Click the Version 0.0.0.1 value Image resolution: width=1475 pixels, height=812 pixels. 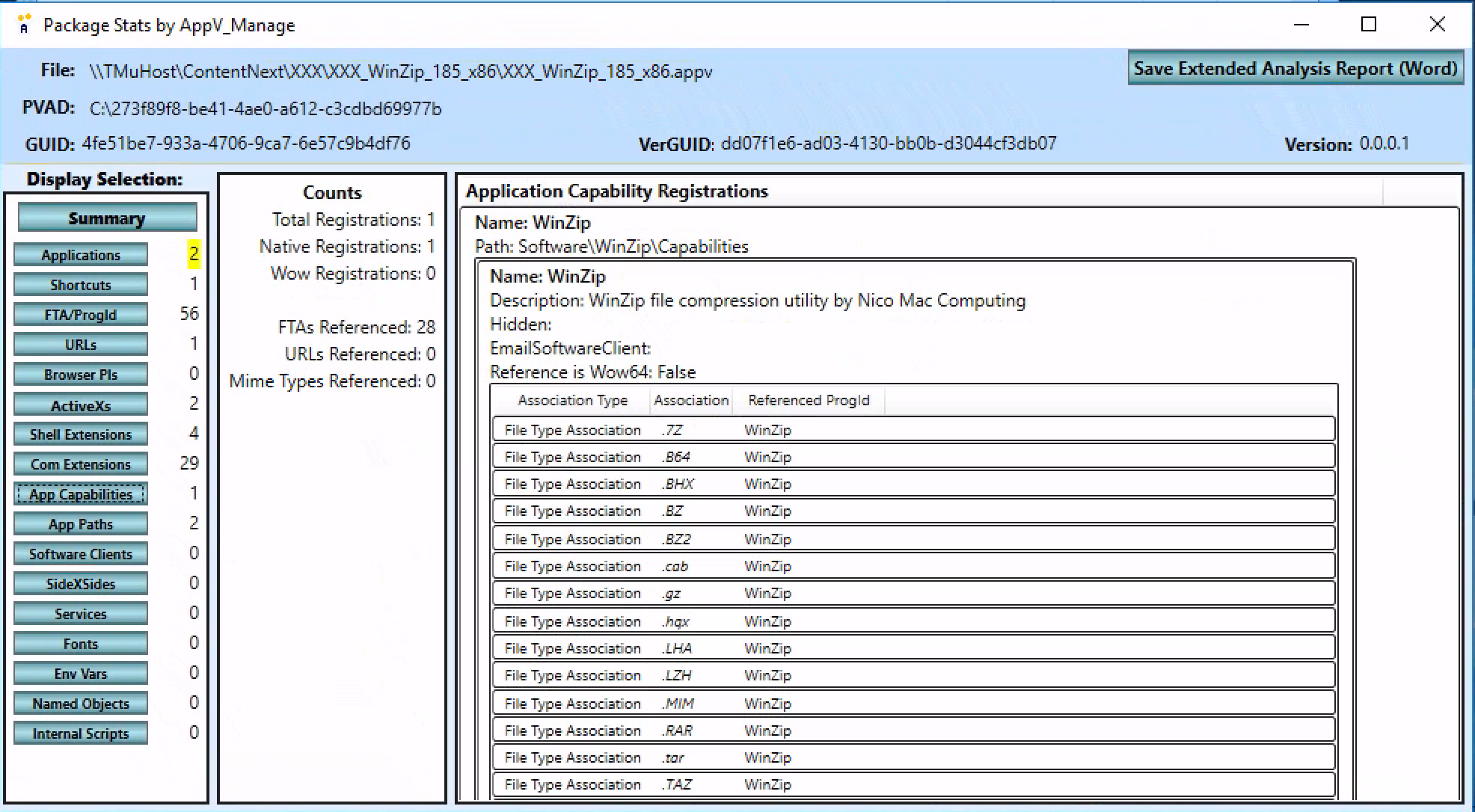click(1384, 143)
